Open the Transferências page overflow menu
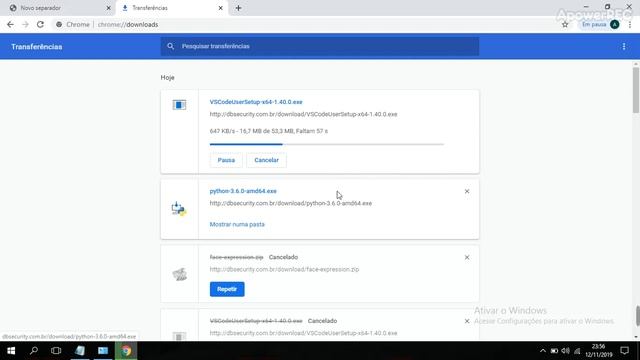The width and height of the screenshot is (640, 360). pos(624,47)
